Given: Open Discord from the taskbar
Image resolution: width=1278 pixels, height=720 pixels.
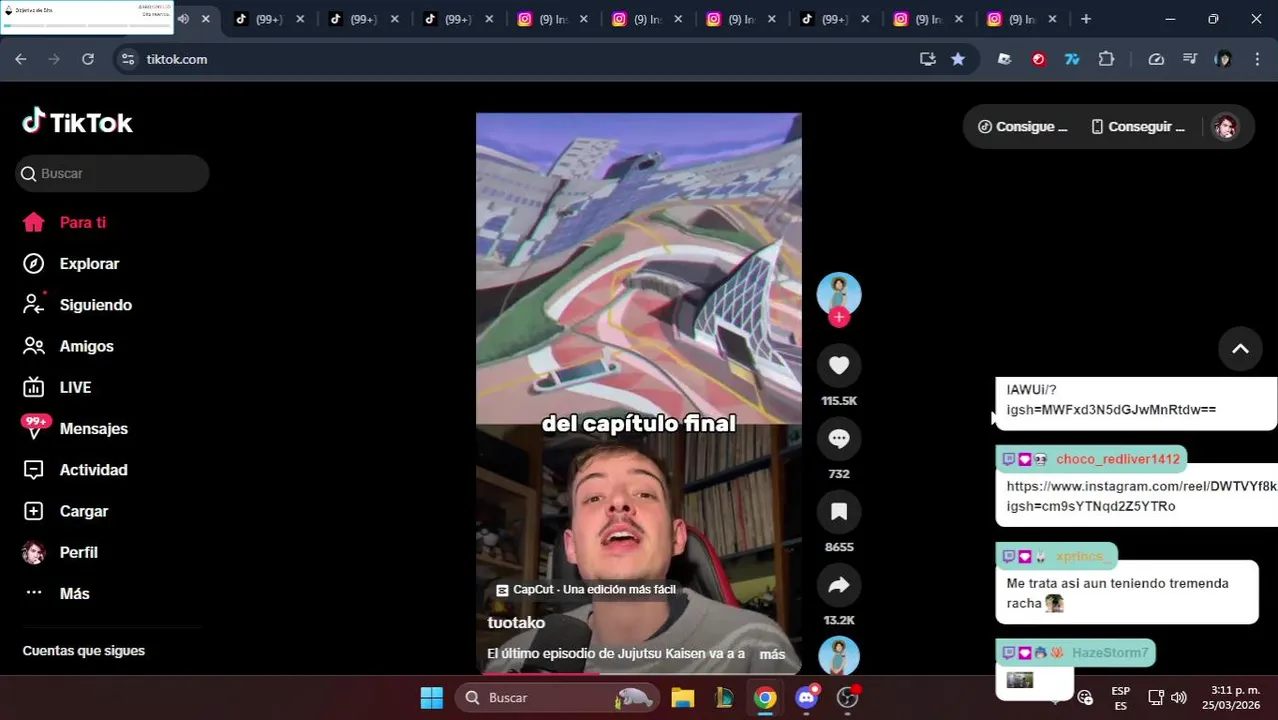Looking at the screenshot, I should [807, 698].
